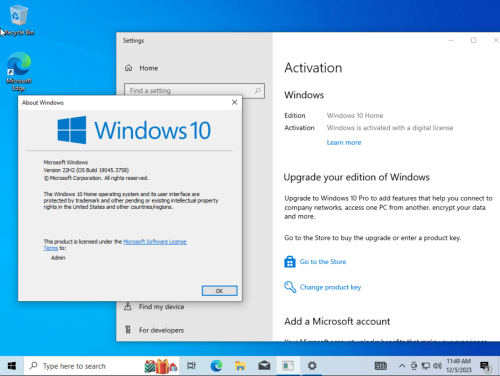Click the Activation page heading

click(x=313, y=68)
